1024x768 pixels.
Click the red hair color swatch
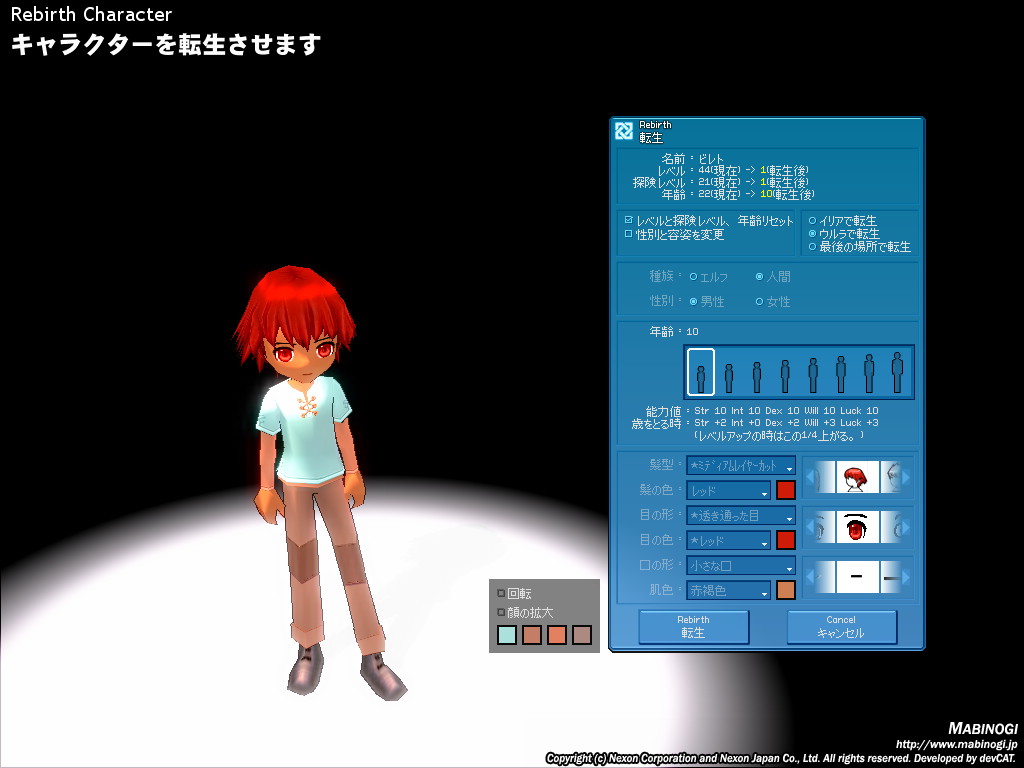[786, 490]
